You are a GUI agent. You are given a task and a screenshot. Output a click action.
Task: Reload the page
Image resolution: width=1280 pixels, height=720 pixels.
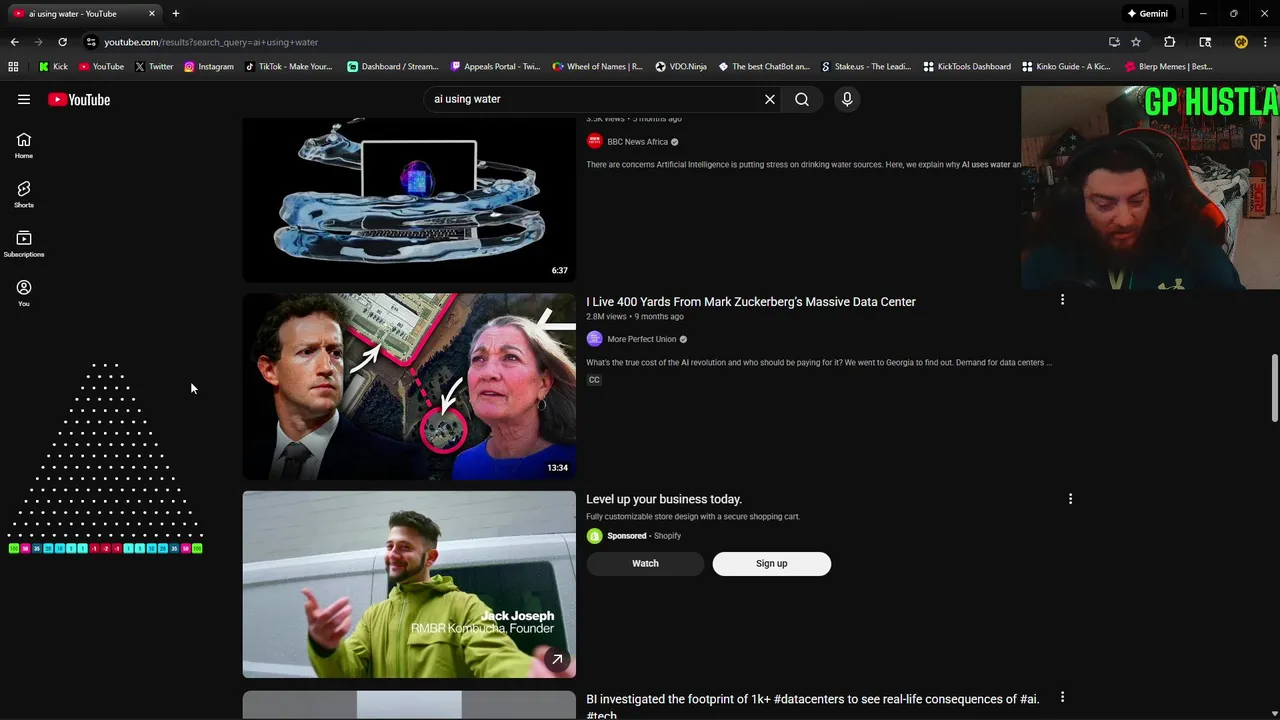click(62, 42)
